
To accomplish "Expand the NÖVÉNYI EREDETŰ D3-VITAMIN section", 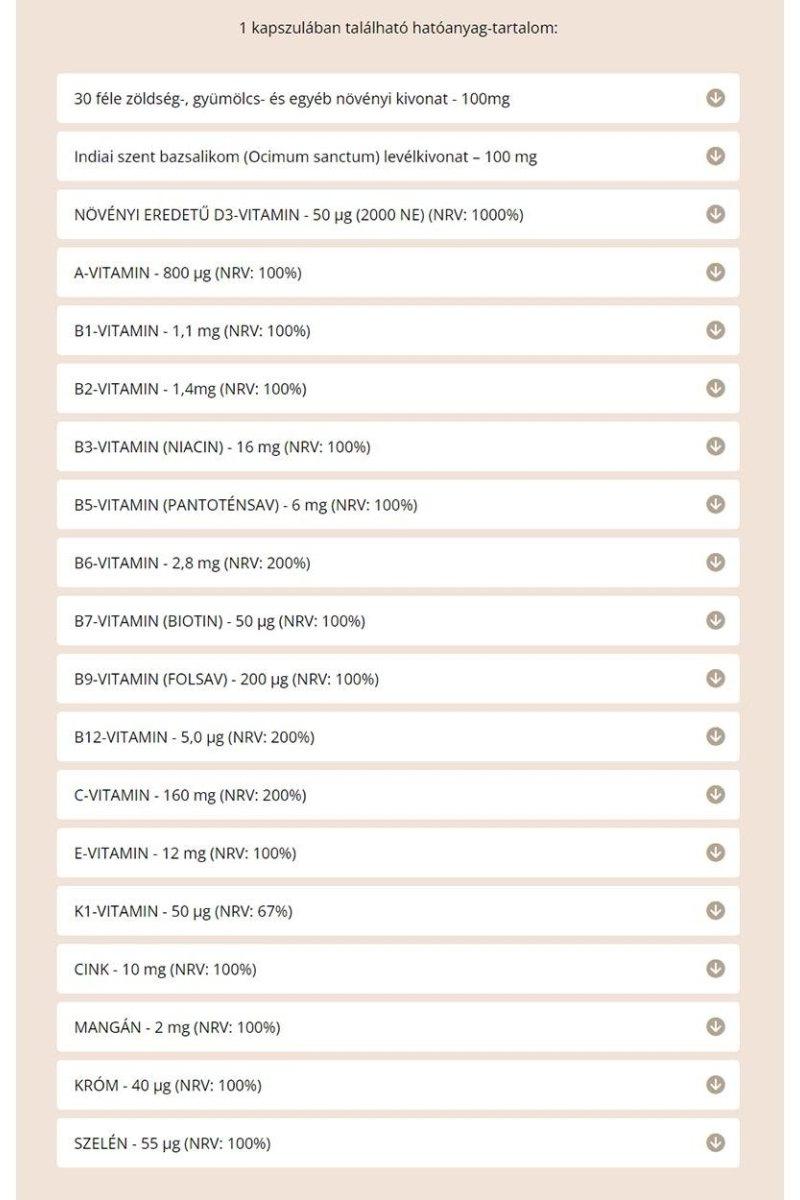I will click(x=713, y=214).
